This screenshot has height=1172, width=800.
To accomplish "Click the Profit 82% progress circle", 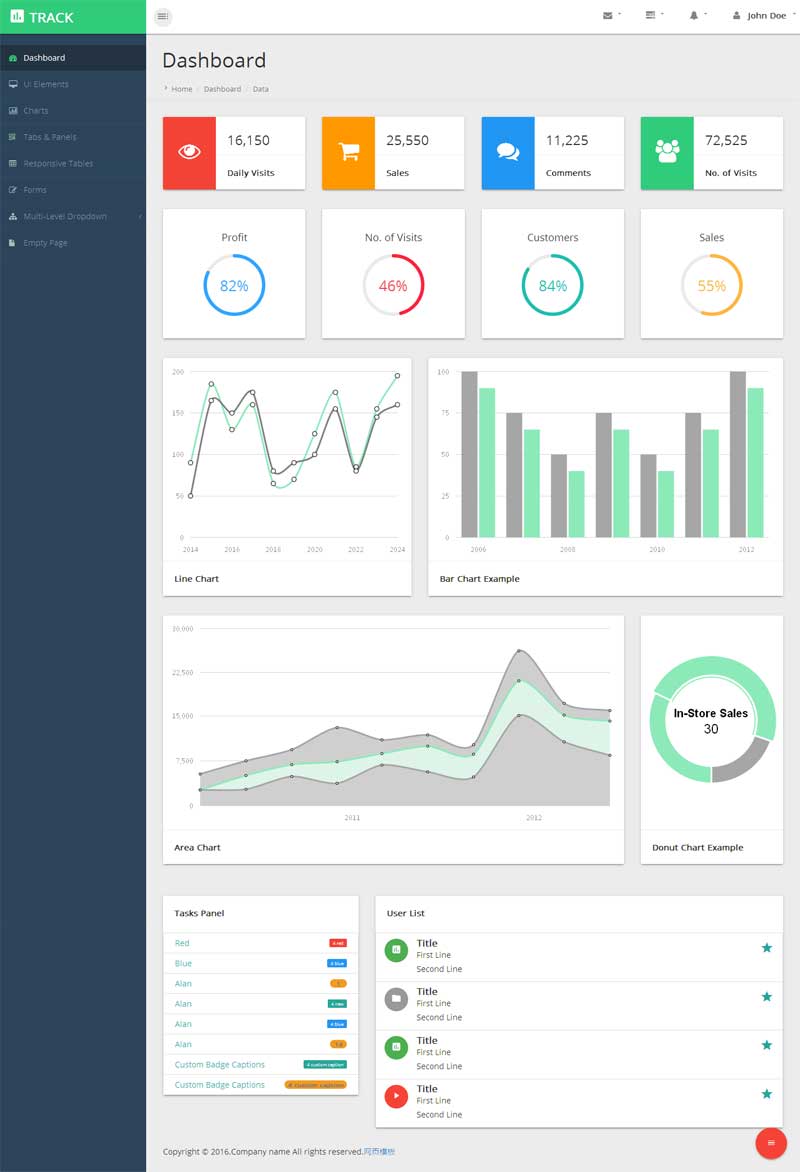I will click(234, 286).
